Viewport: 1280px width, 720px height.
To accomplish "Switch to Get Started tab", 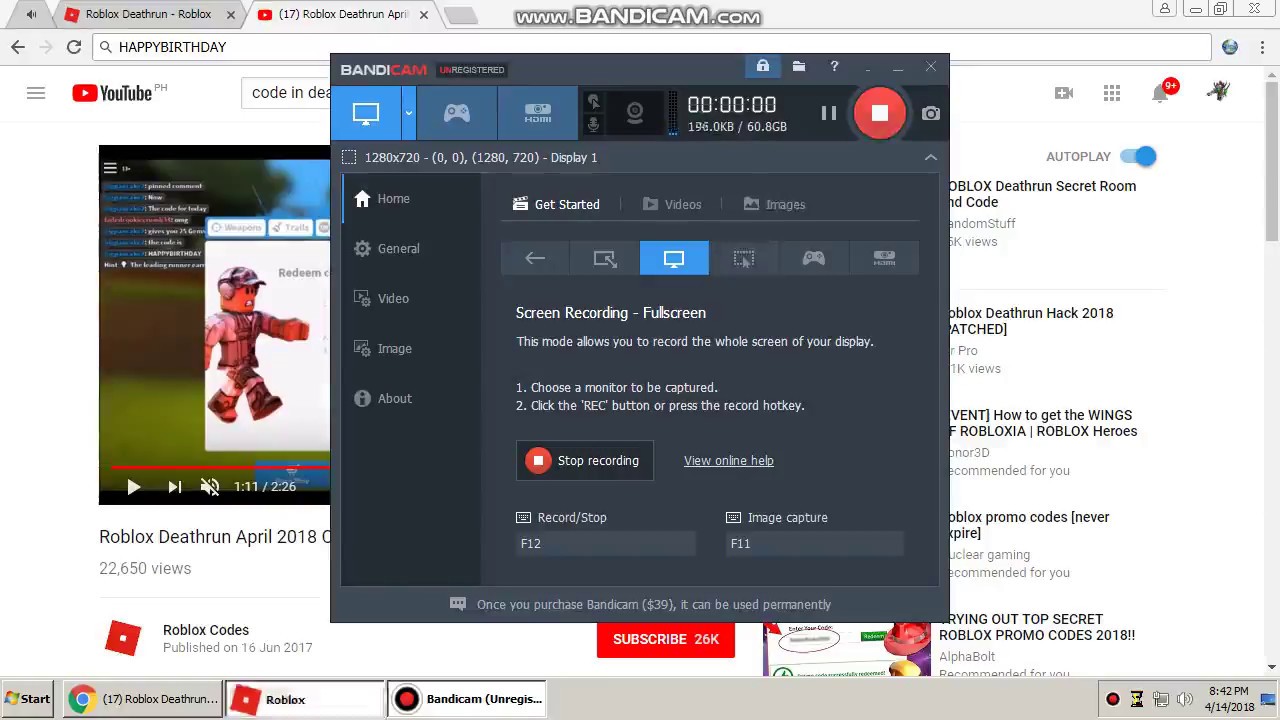I will click(556, 204).
